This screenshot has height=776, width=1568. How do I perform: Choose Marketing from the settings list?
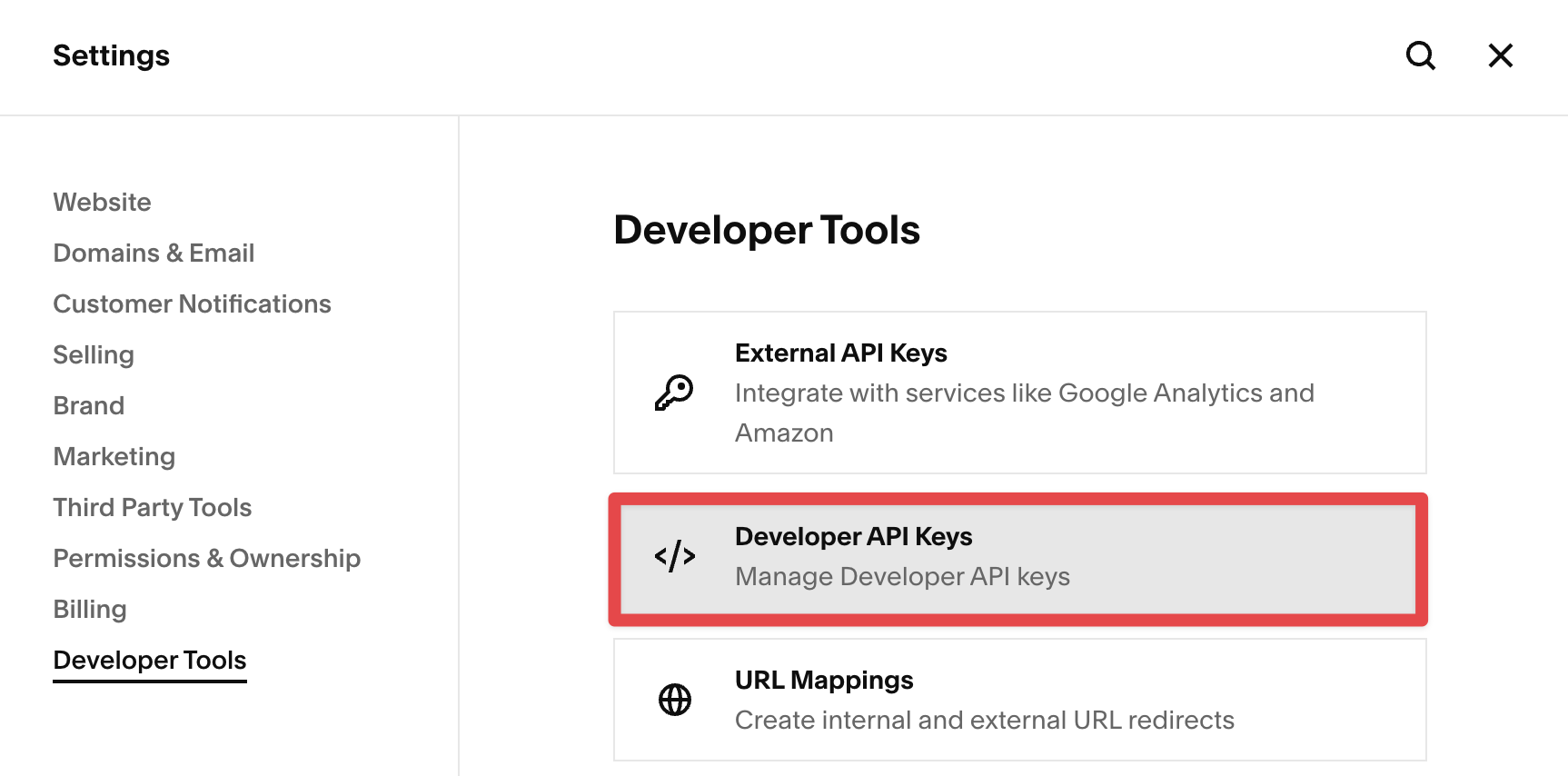point(114,456)
